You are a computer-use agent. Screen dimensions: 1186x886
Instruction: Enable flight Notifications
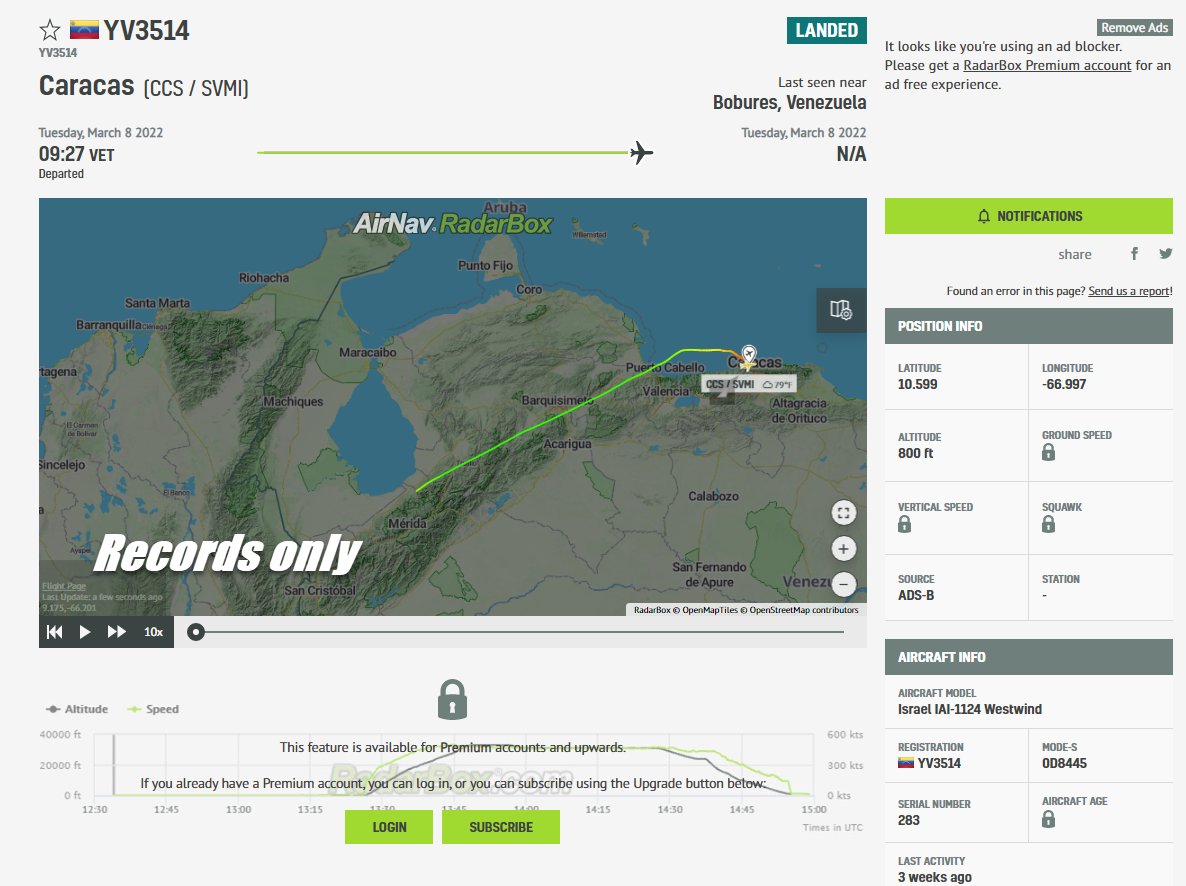click(1029, 216)
